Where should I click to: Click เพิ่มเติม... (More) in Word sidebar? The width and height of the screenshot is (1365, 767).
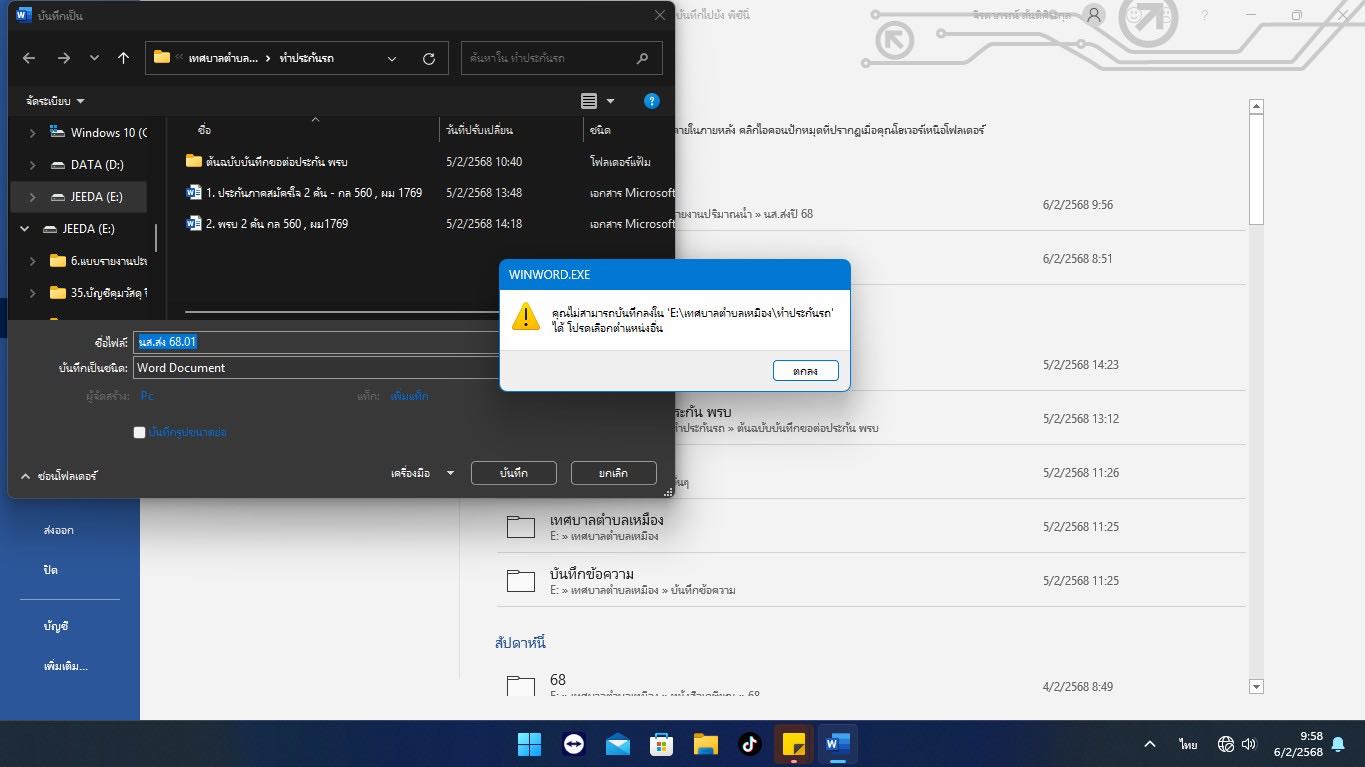66,666
